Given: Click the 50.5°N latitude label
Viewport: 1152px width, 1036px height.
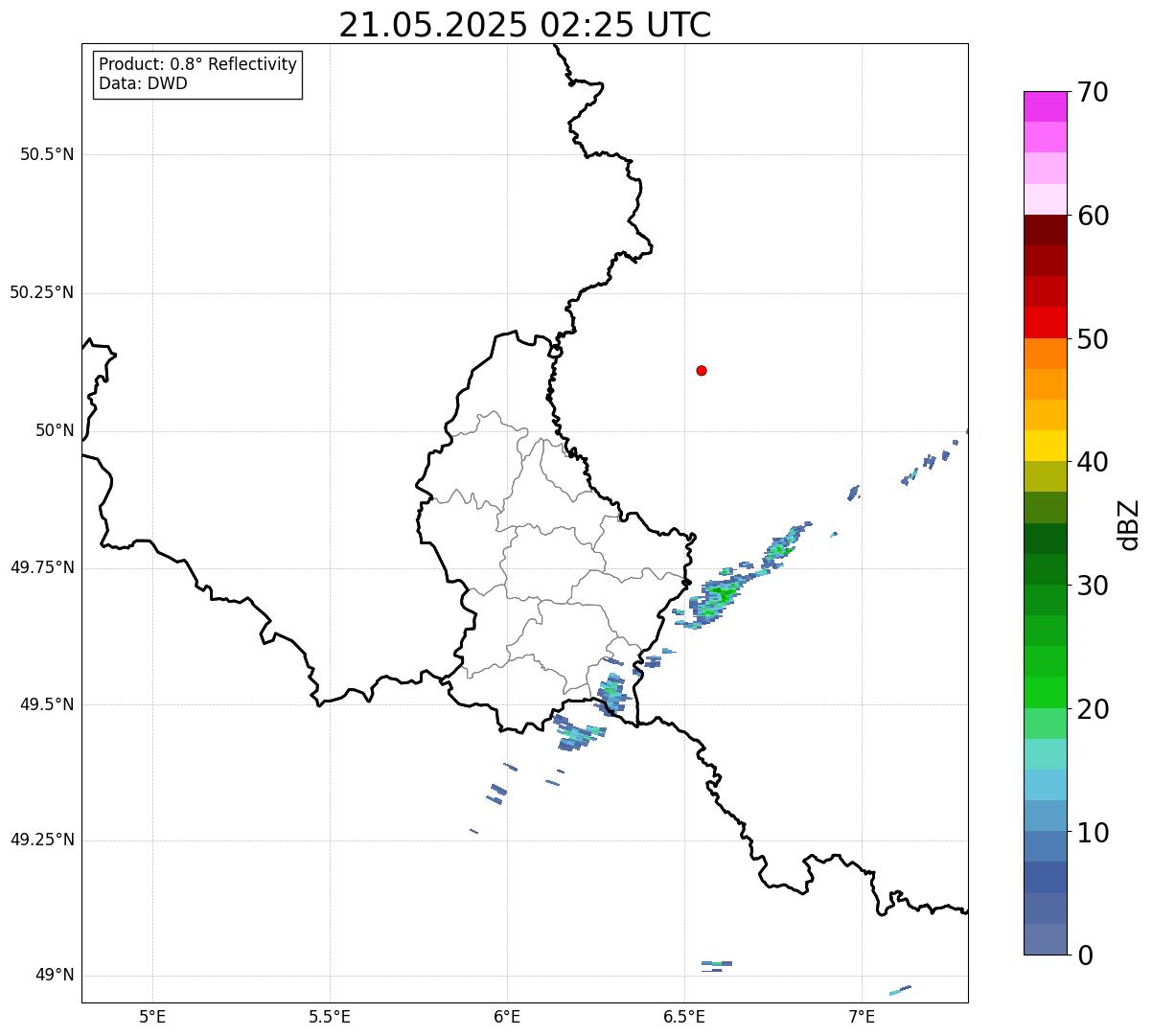Looking at the screenshot, I should (47, 154).
